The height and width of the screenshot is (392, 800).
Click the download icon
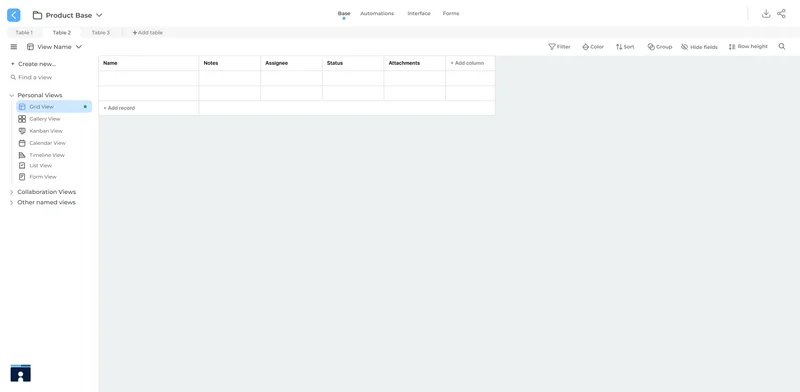766,14
